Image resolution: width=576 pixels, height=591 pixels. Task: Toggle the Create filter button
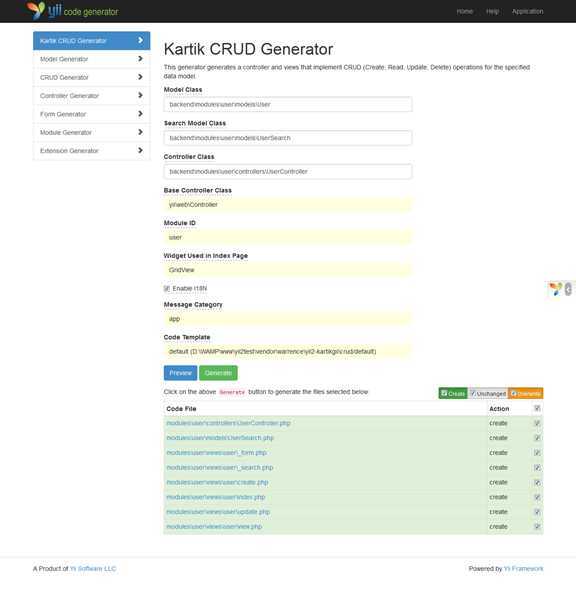[x=453, y=393]
